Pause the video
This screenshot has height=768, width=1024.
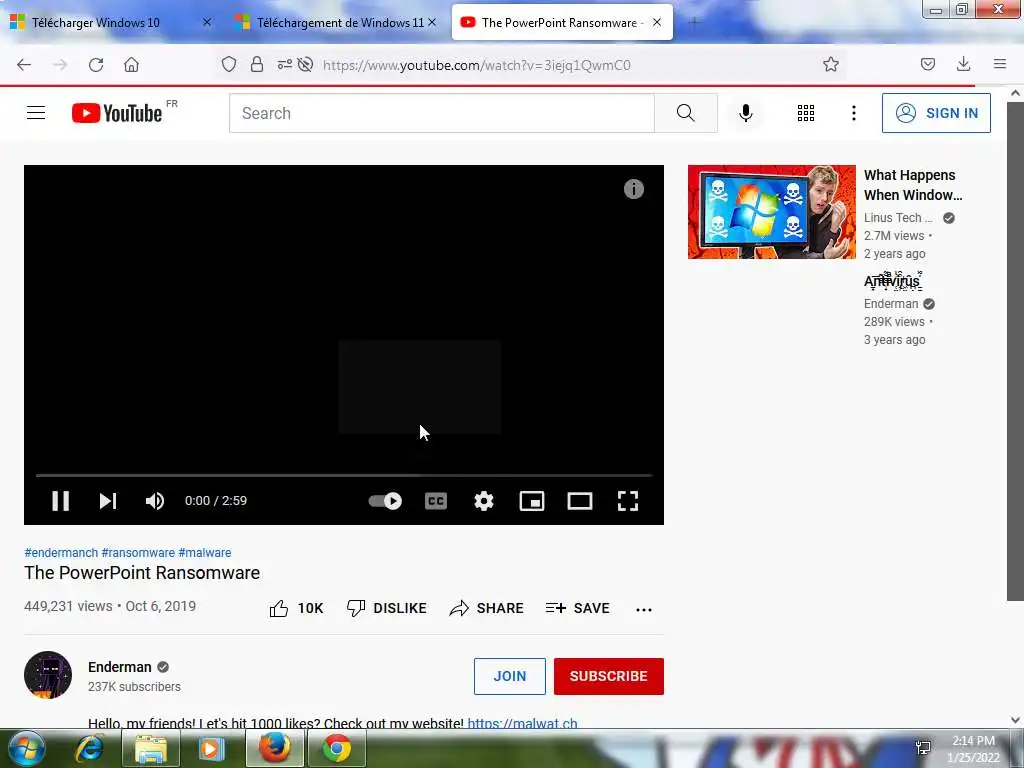[x=61, y=501]
